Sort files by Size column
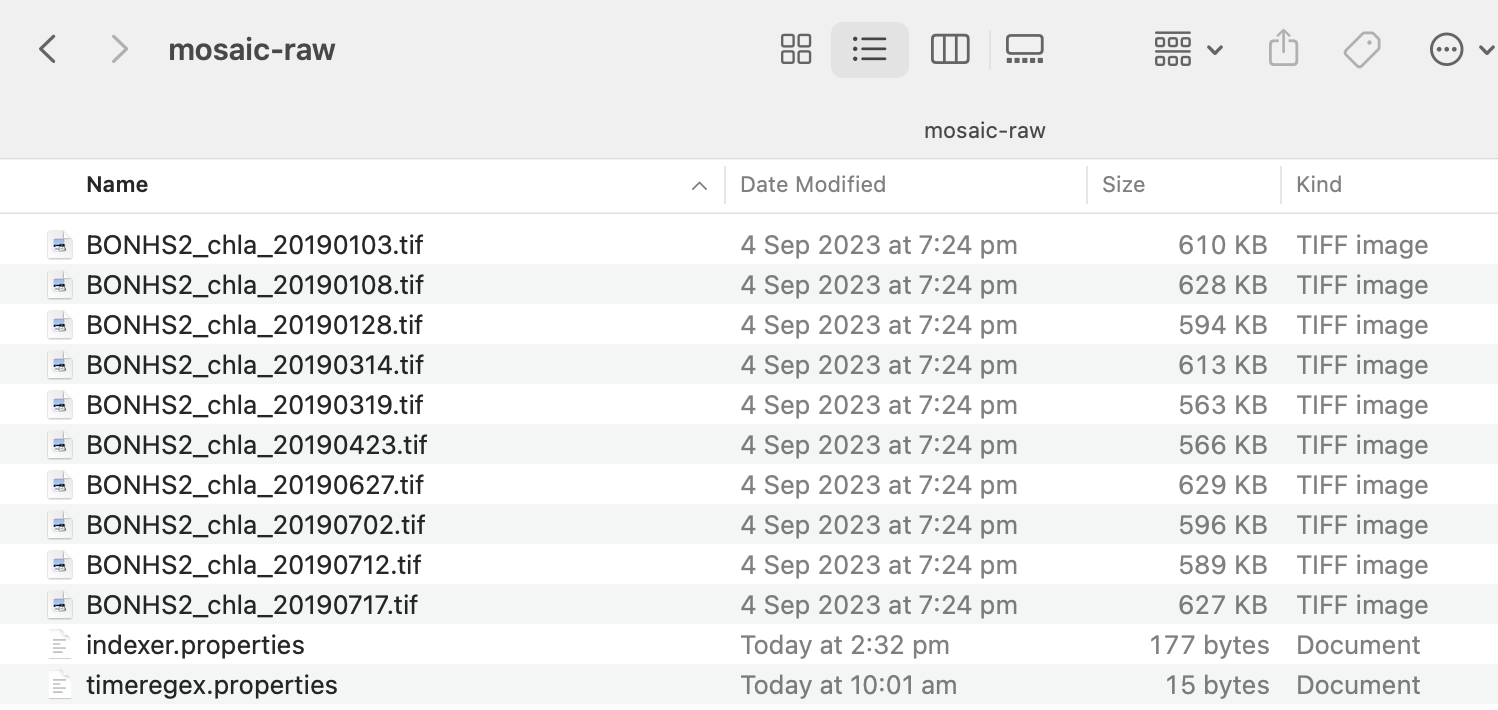The width and height of the screenshot is (1498, 710). click(1124, 185)
